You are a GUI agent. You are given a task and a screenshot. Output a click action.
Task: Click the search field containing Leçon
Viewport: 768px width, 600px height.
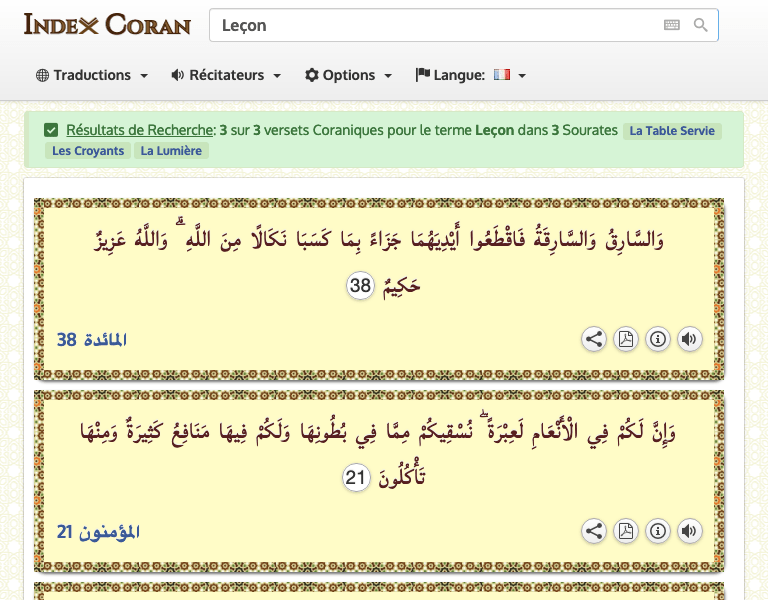tap(430, 25)
